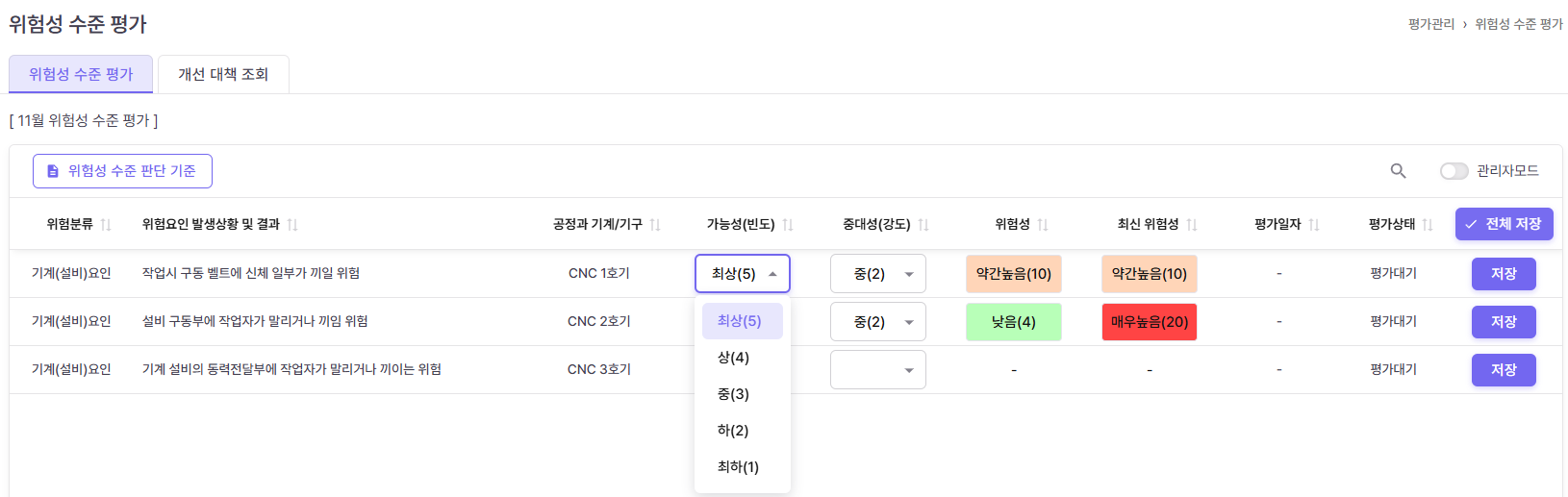This screenshot has height=497, width=1568.
Task: Sort by 최신 위험성 column icon
Action: click(1192, 225)
